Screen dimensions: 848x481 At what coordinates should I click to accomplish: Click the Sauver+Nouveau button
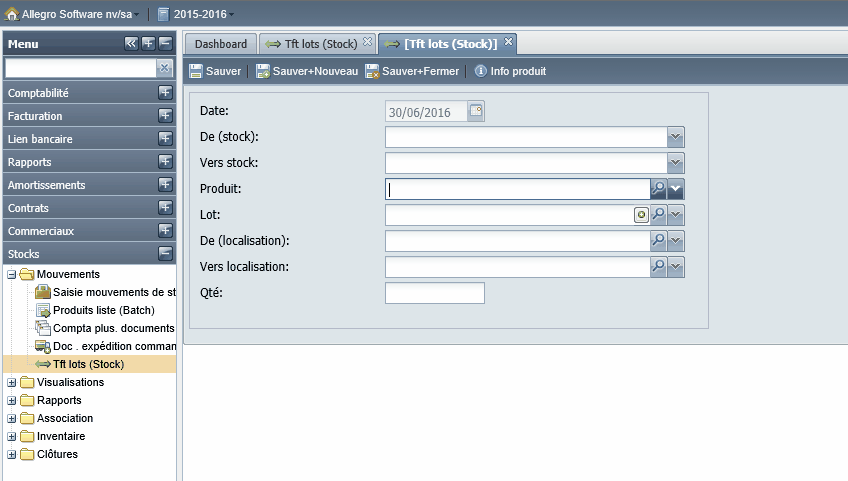click(x=307, y=71)
